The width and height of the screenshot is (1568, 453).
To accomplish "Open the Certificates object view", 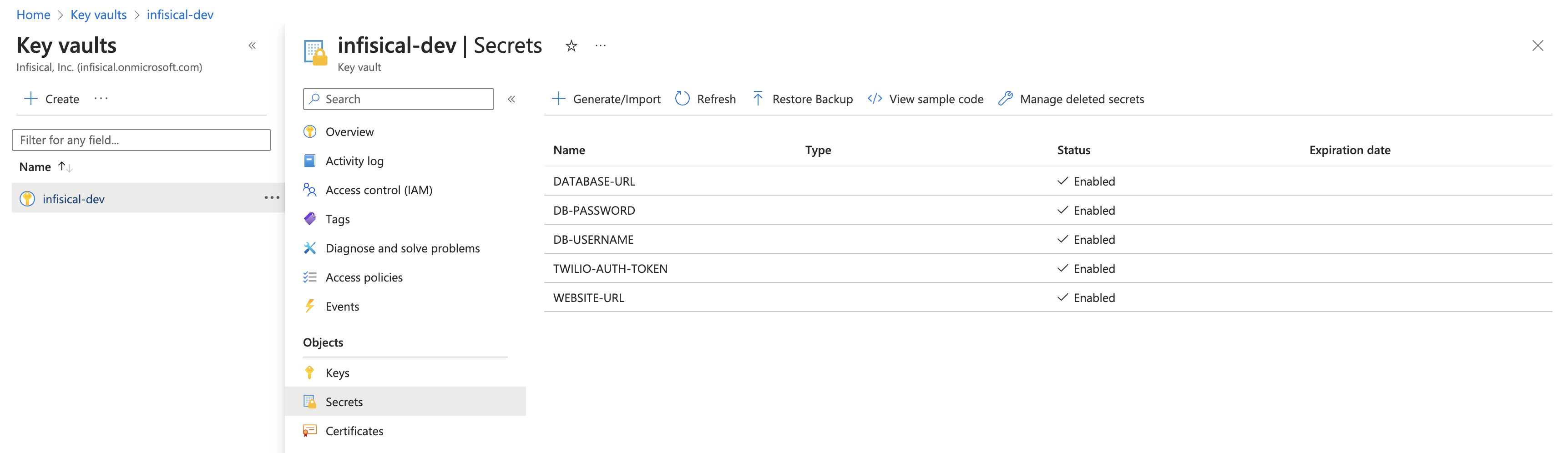I will (x=354, y=431).
